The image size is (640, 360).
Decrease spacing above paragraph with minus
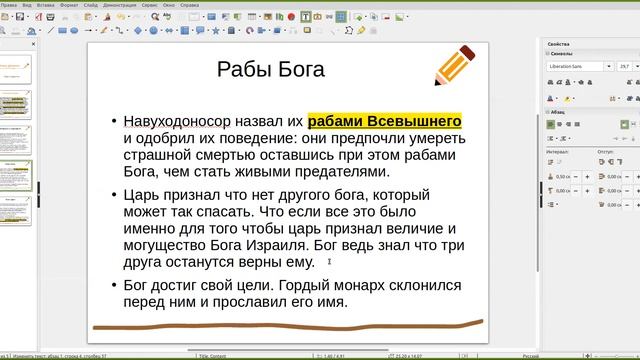click(576, 177)
